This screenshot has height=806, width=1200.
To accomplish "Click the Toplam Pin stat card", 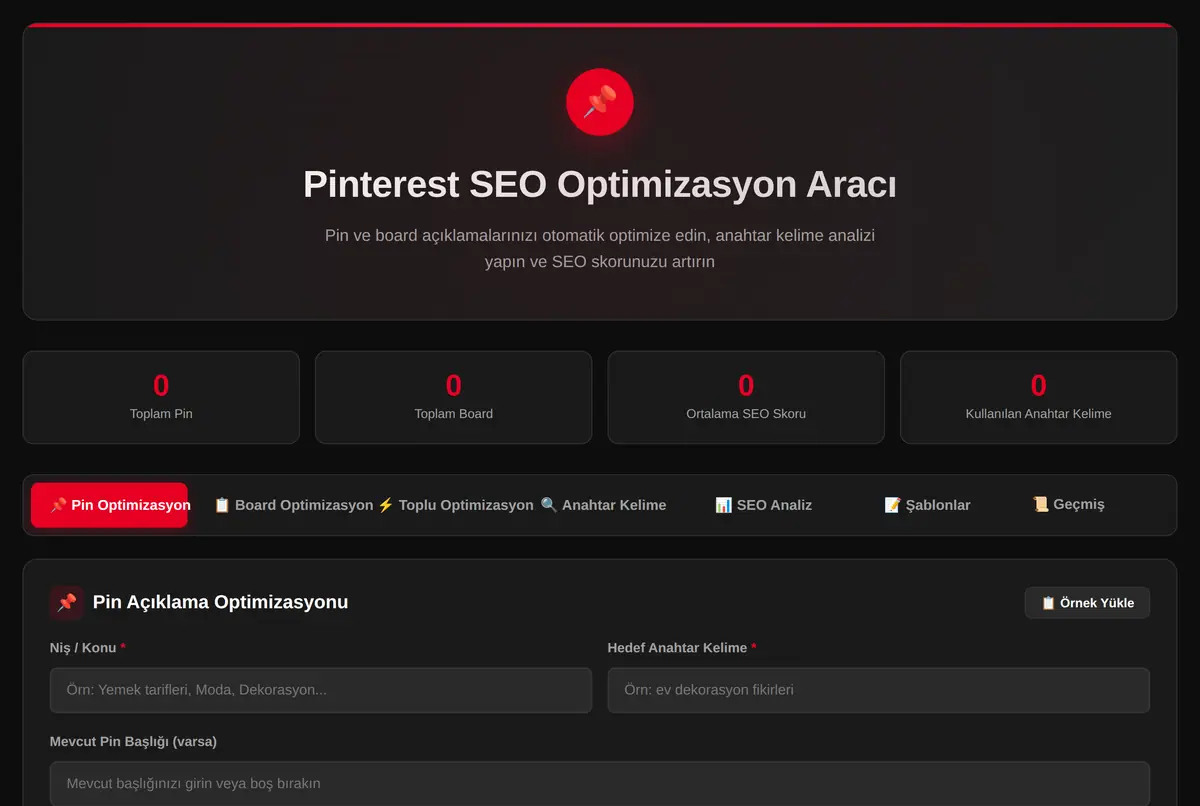I will pos(161,397).
